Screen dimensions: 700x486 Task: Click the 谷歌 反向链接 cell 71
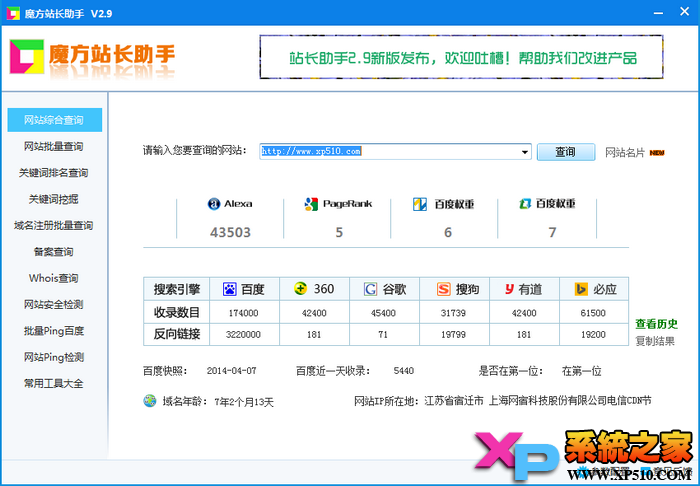click(x=383, y=334)
